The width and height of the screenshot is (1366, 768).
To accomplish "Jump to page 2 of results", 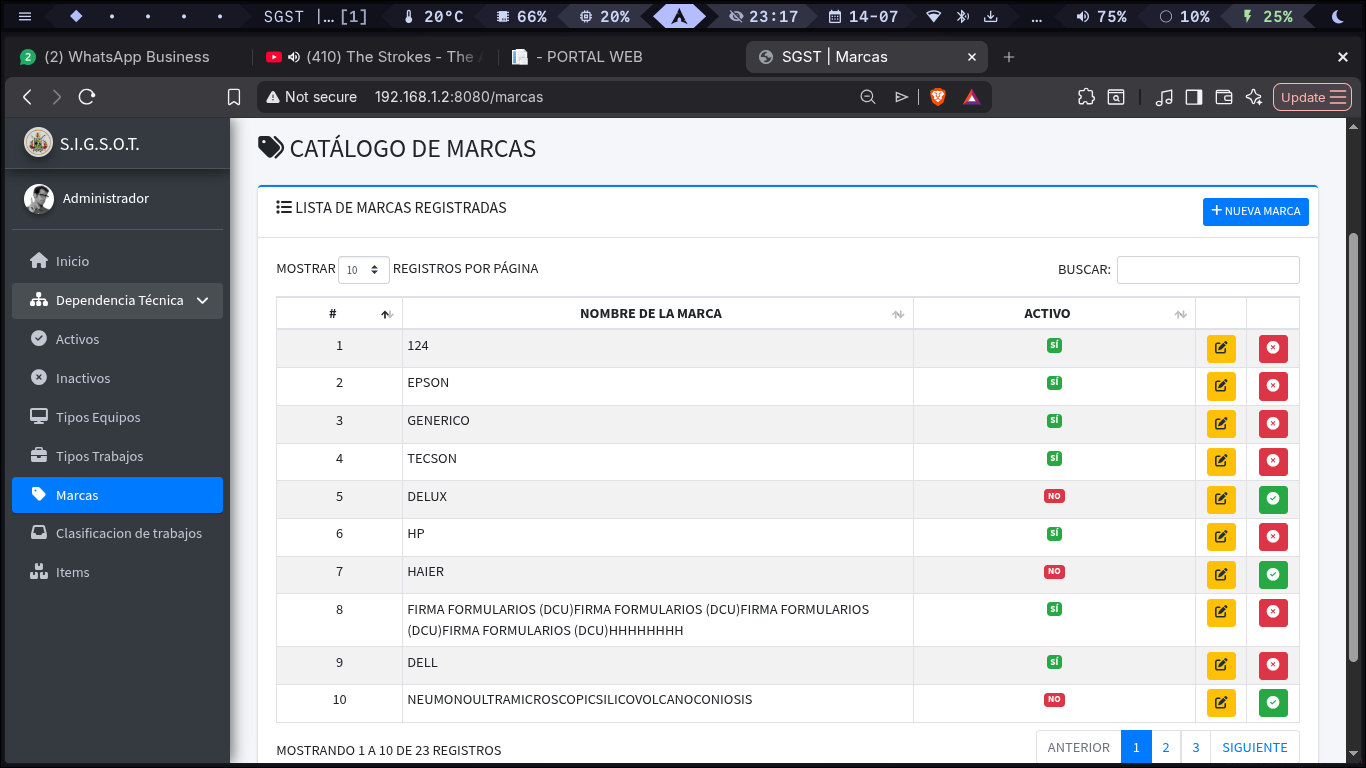I will point(1166,747).
